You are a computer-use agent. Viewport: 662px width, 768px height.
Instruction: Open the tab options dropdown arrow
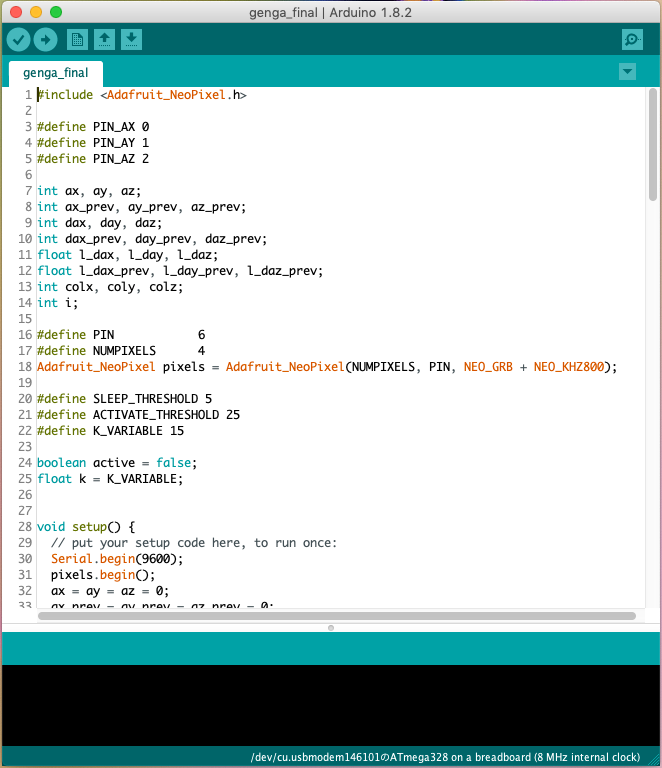coord(627,72)
